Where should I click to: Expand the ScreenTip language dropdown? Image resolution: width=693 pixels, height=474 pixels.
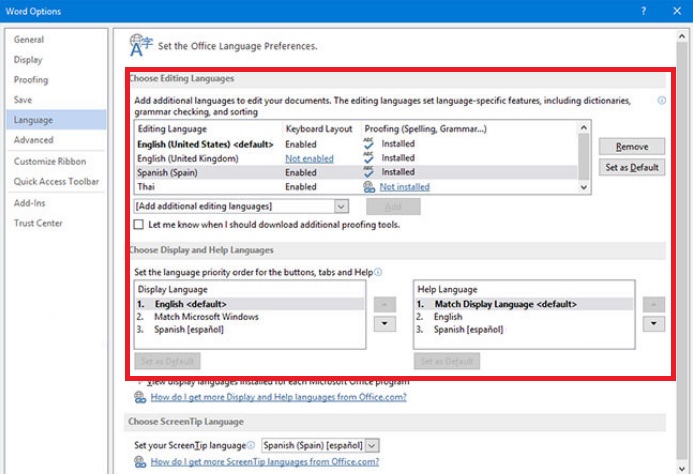[372, 445]
